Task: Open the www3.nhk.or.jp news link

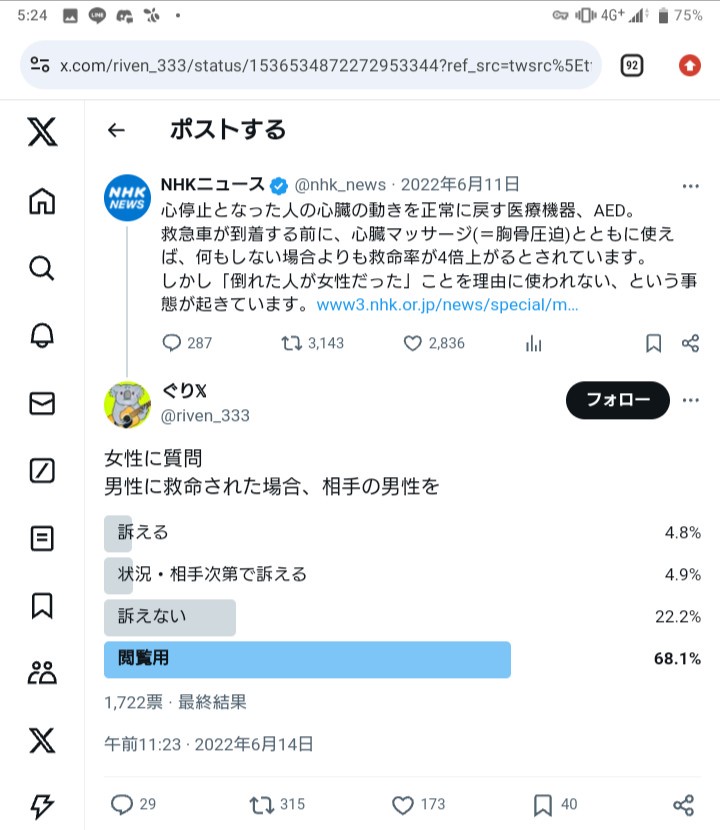Action: (447, 304)
